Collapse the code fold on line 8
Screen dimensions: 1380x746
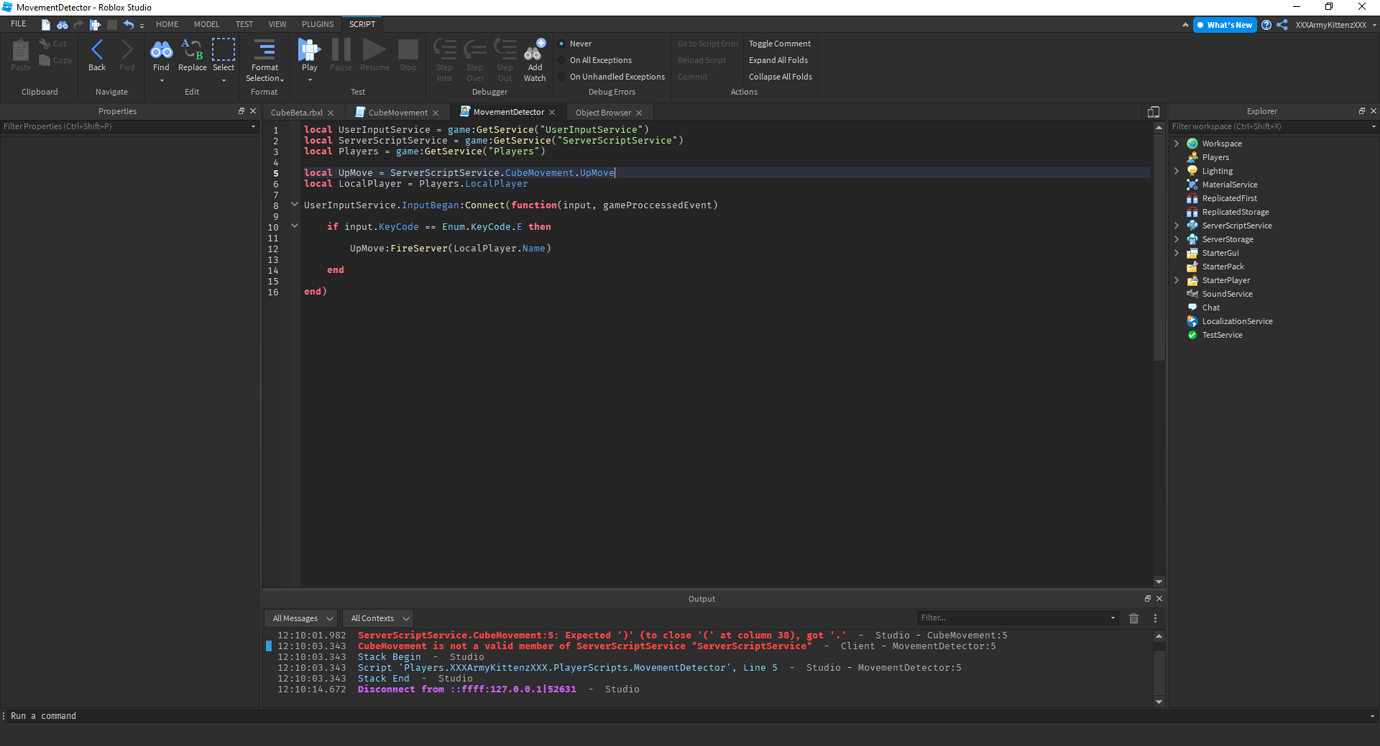(x=294, y=203)
